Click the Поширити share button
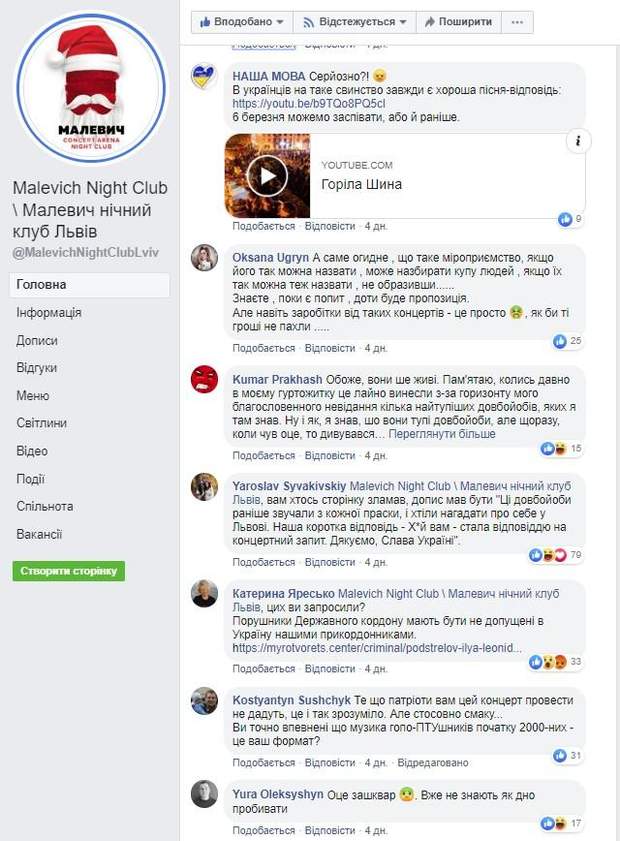 (459, 23)
